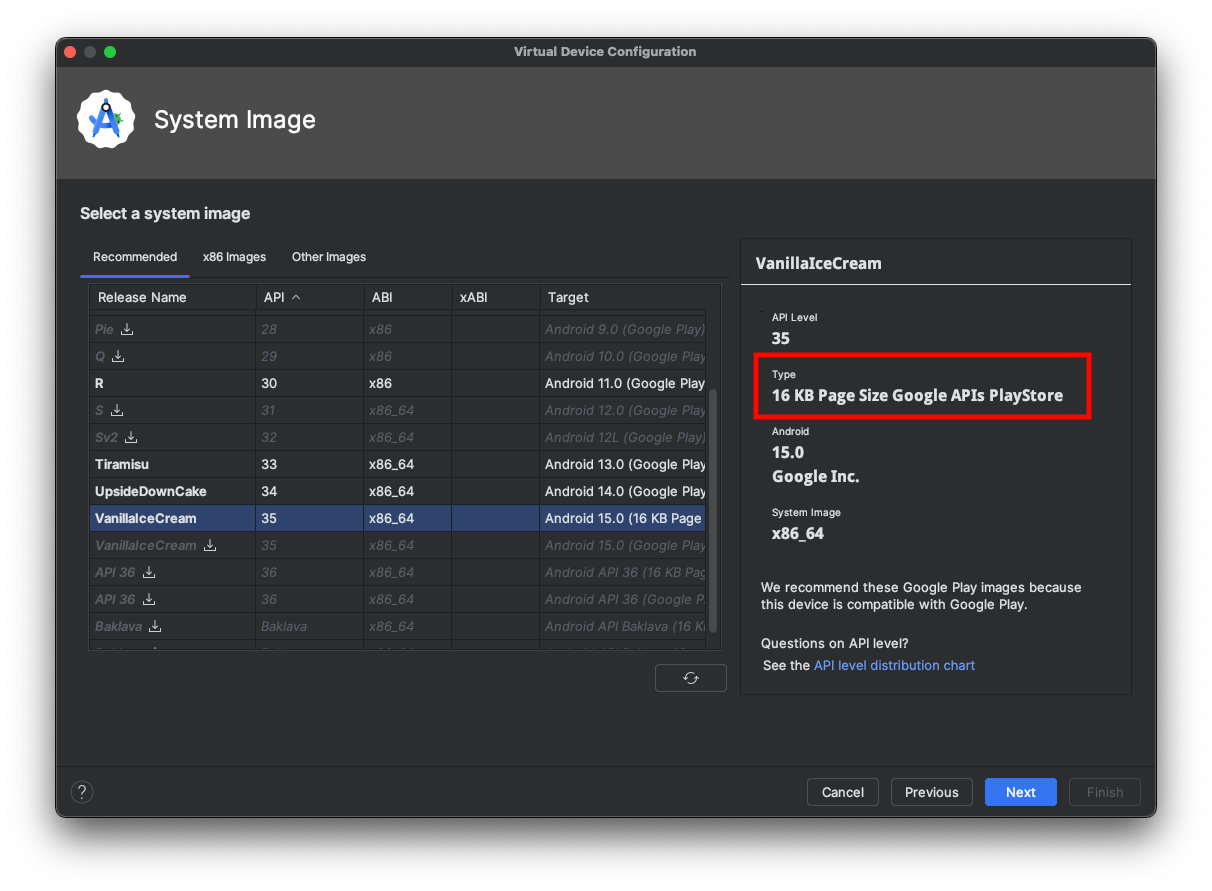Download the greyed VanillaIceCream image
The height and width of the screenshot is (891, 1212).
coord(210,545)
